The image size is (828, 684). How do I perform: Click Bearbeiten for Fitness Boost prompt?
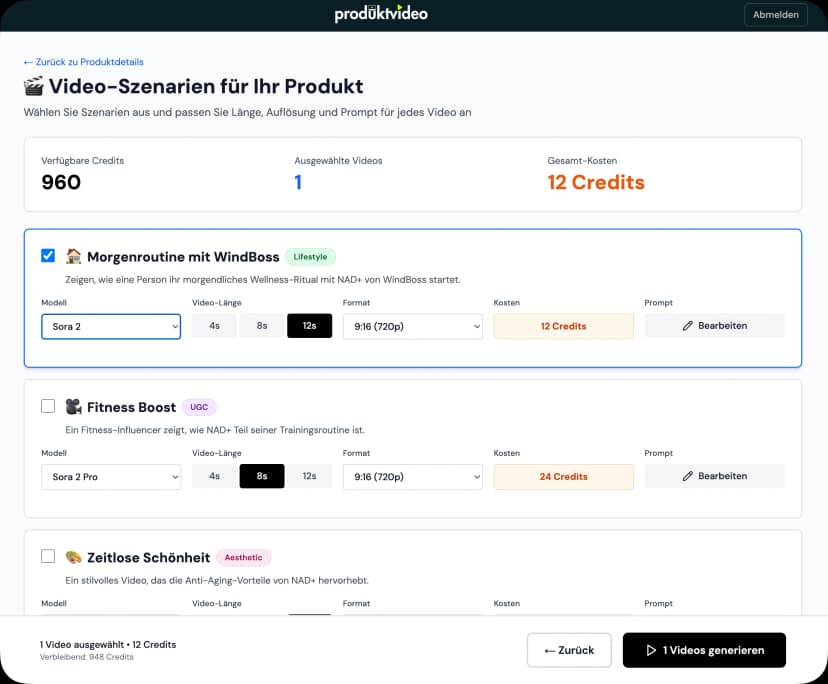point(714,477)
